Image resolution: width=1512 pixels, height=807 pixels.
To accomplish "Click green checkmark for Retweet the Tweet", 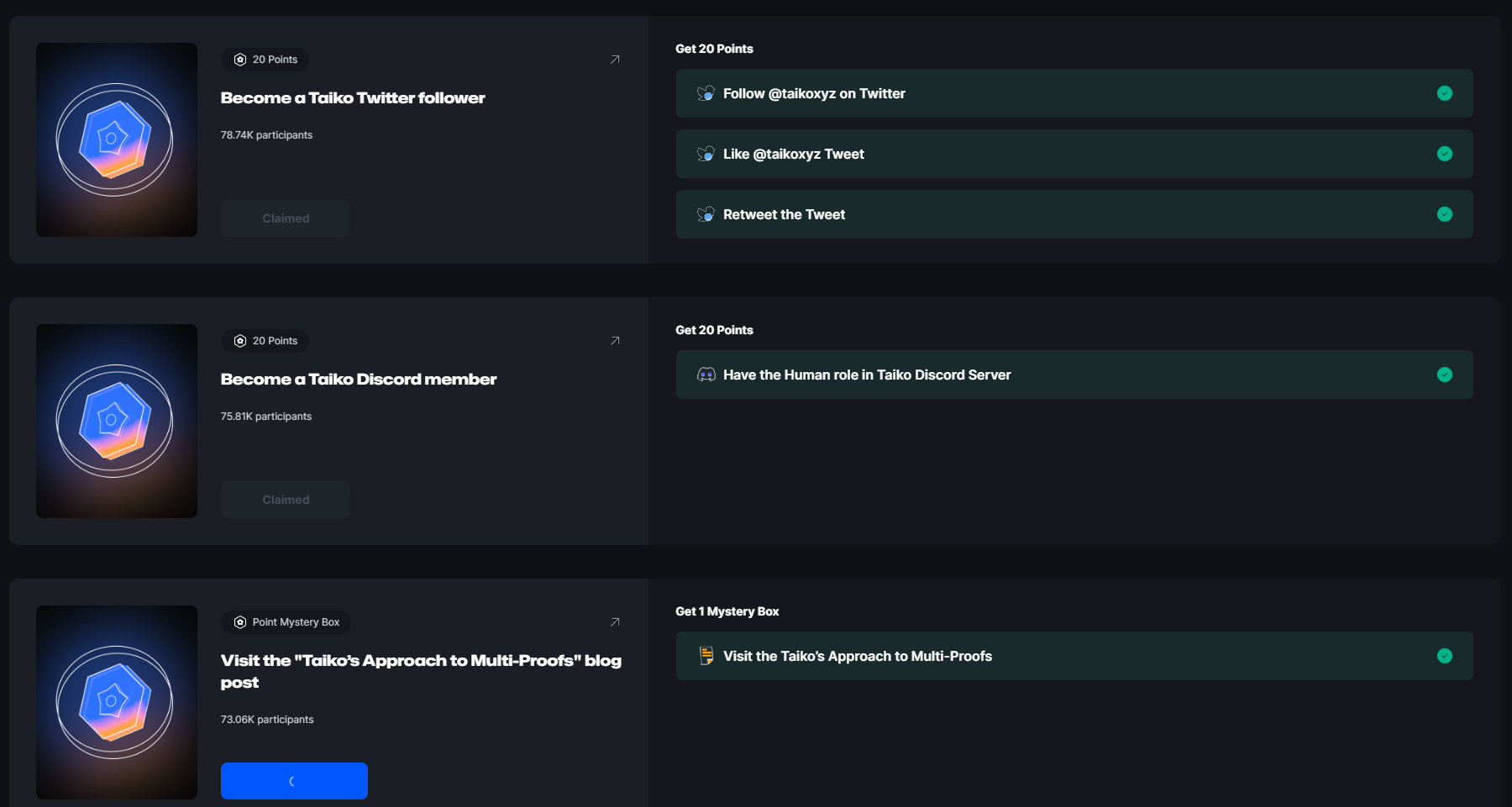I will click(1445, 214).
